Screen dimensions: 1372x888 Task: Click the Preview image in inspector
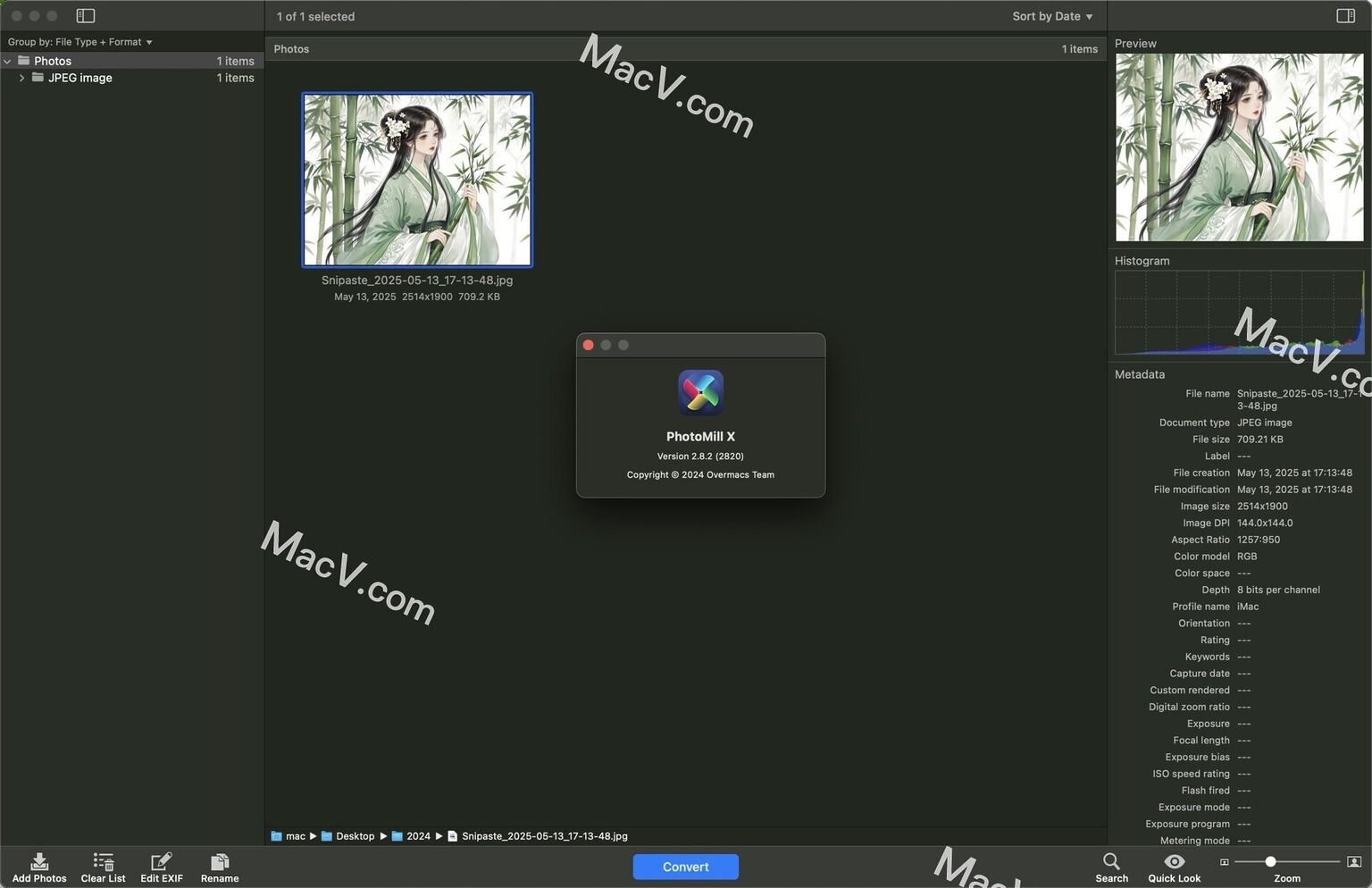[x=1240, y=147]
